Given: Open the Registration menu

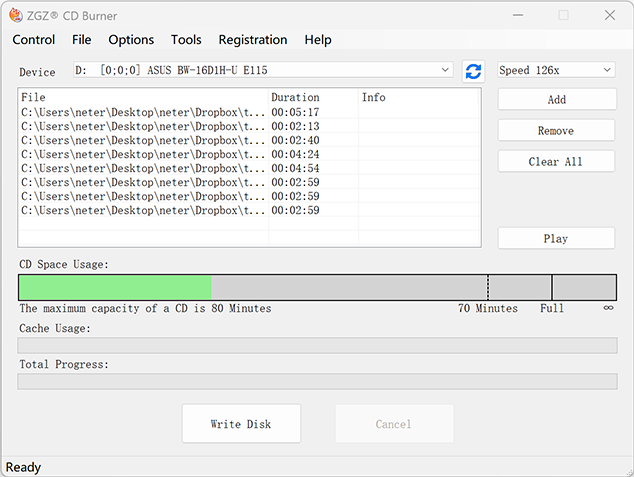Looking at the screenshot, I should click(x=253, y=40).
